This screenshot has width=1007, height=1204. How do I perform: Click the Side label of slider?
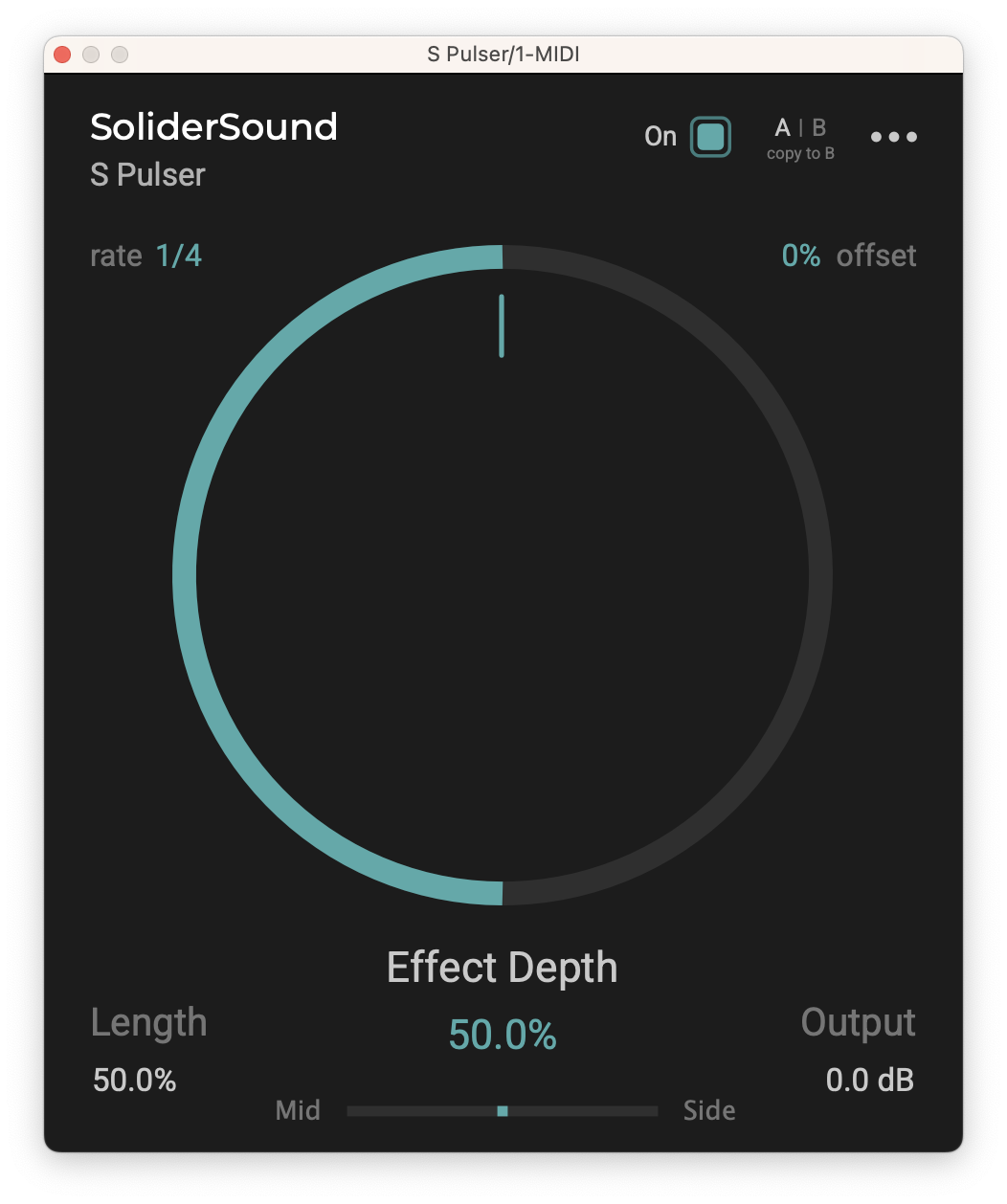tap(709, 1111)
